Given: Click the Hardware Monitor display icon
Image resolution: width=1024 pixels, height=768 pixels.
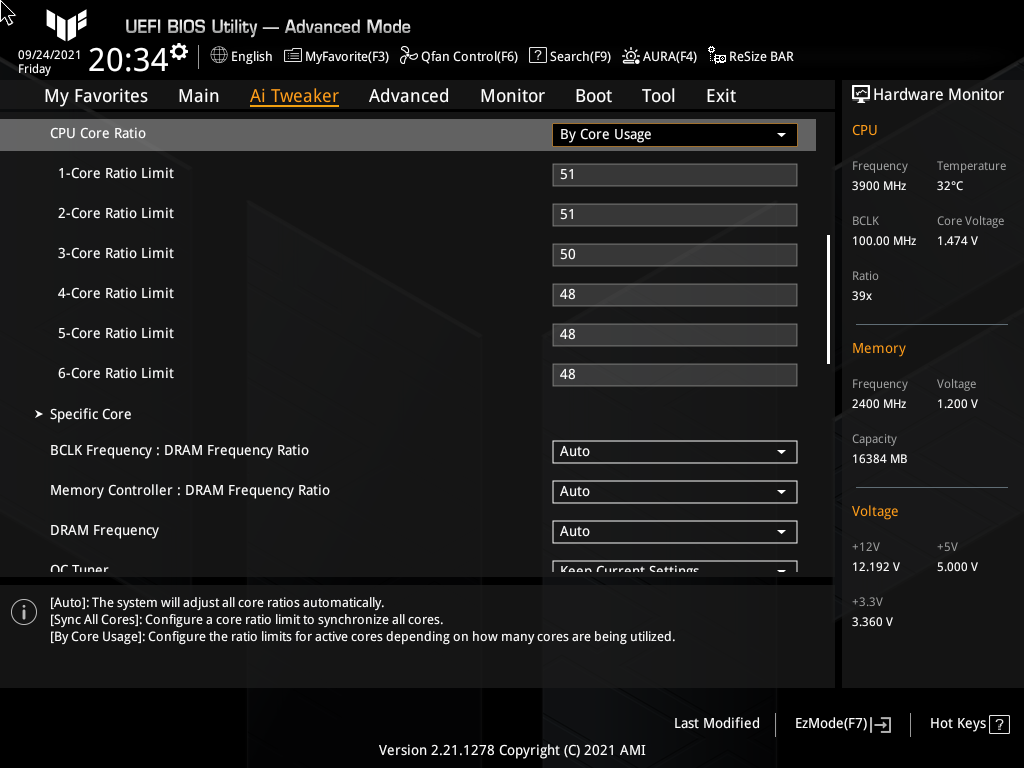Looking at the screenshot, I should 861,94.
